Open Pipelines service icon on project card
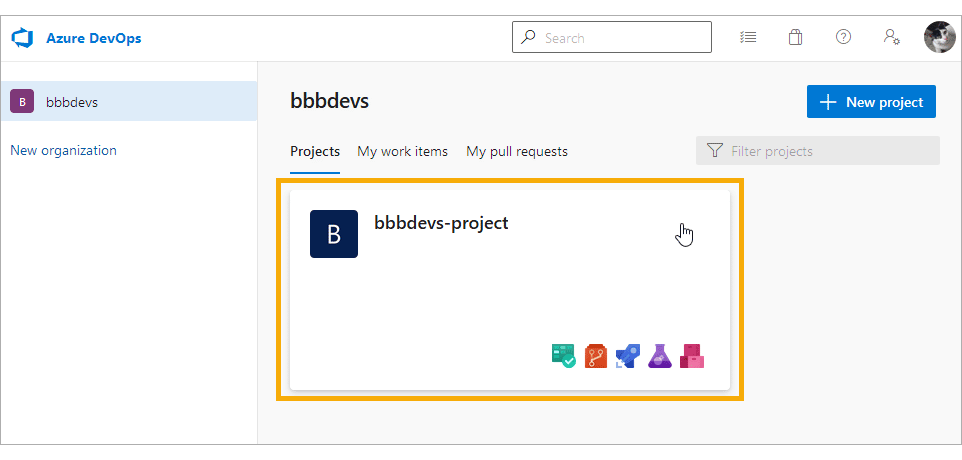This screenshot has height=460, width=962. 628,356
